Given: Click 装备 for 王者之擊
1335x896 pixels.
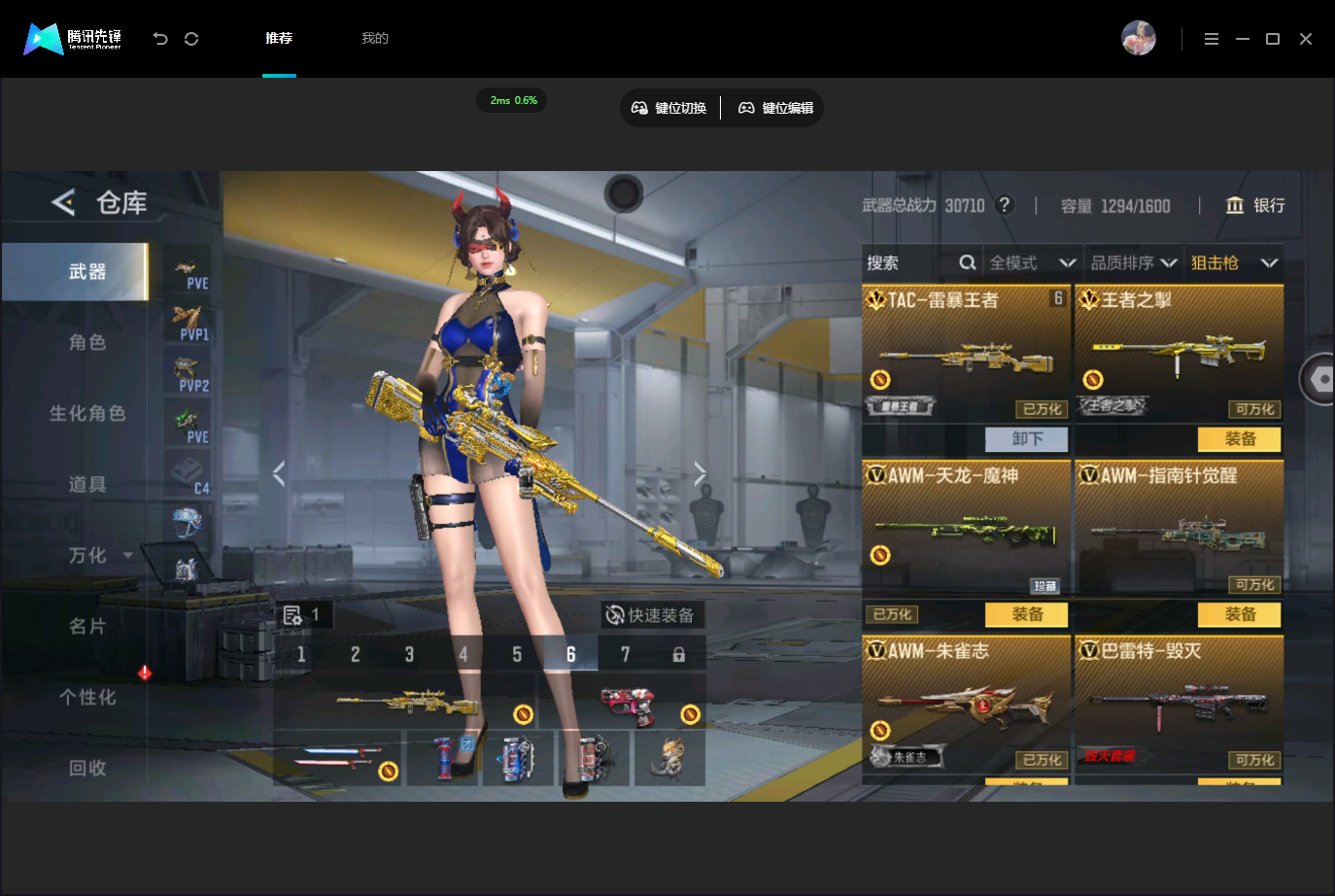Looking at the screenshot, I should [x=1240, y=439].
